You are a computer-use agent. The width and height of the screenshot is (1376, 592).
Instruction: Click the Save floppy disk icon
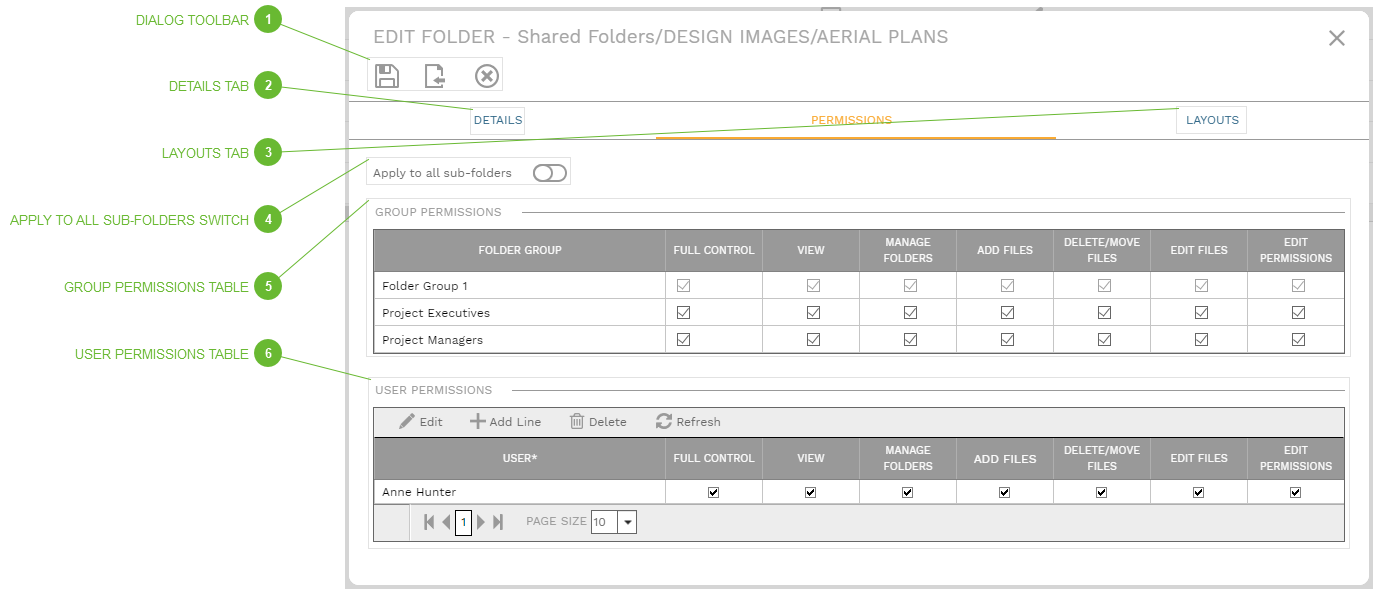click(387, 76)
